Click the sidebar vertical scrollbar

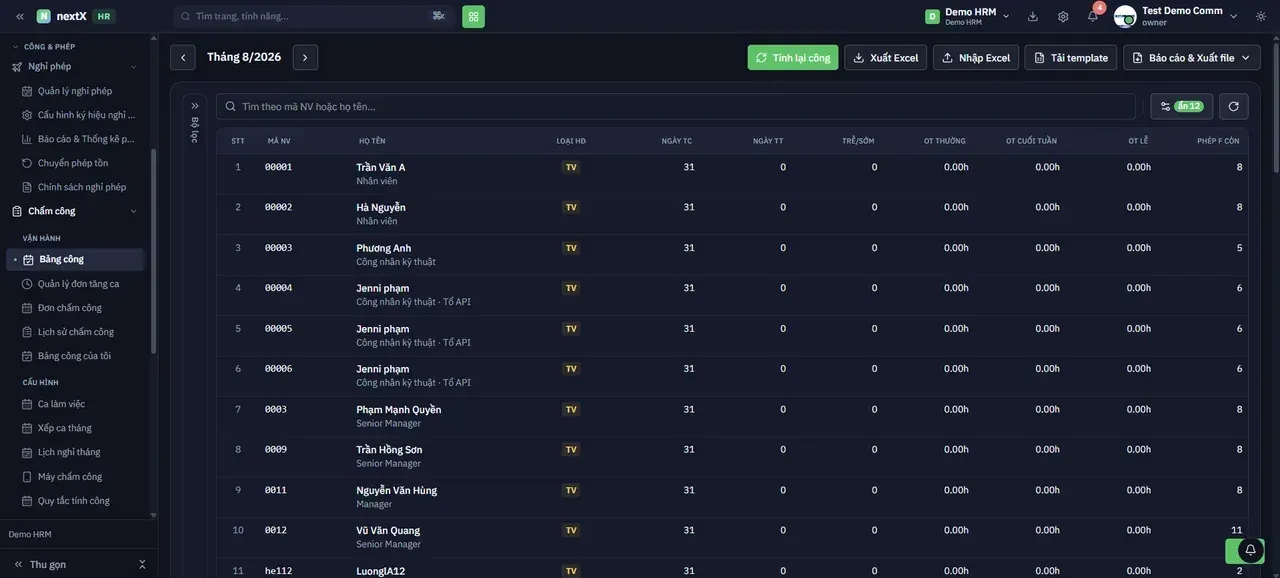pos(153,250)
